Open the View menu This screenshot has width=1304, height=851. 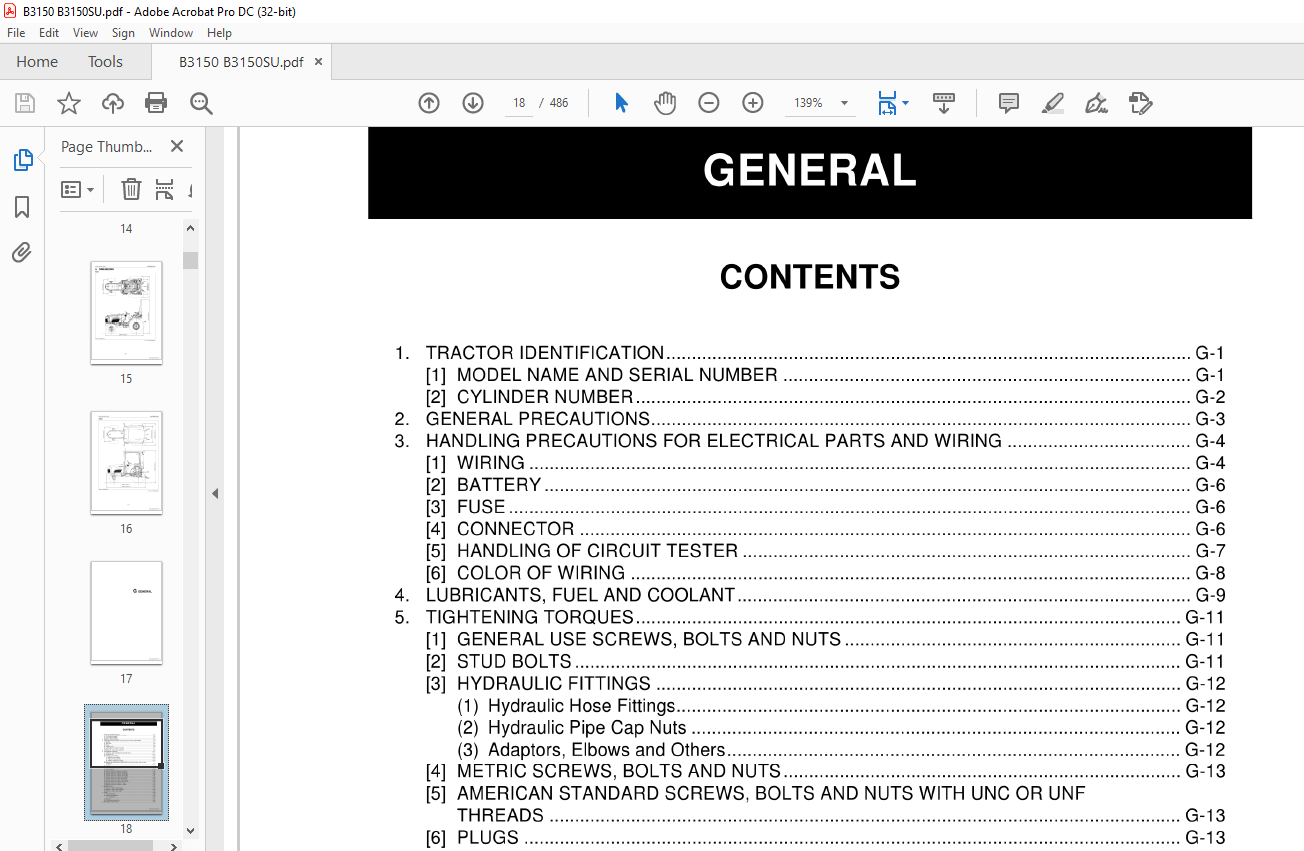click(x=86, y=33)
